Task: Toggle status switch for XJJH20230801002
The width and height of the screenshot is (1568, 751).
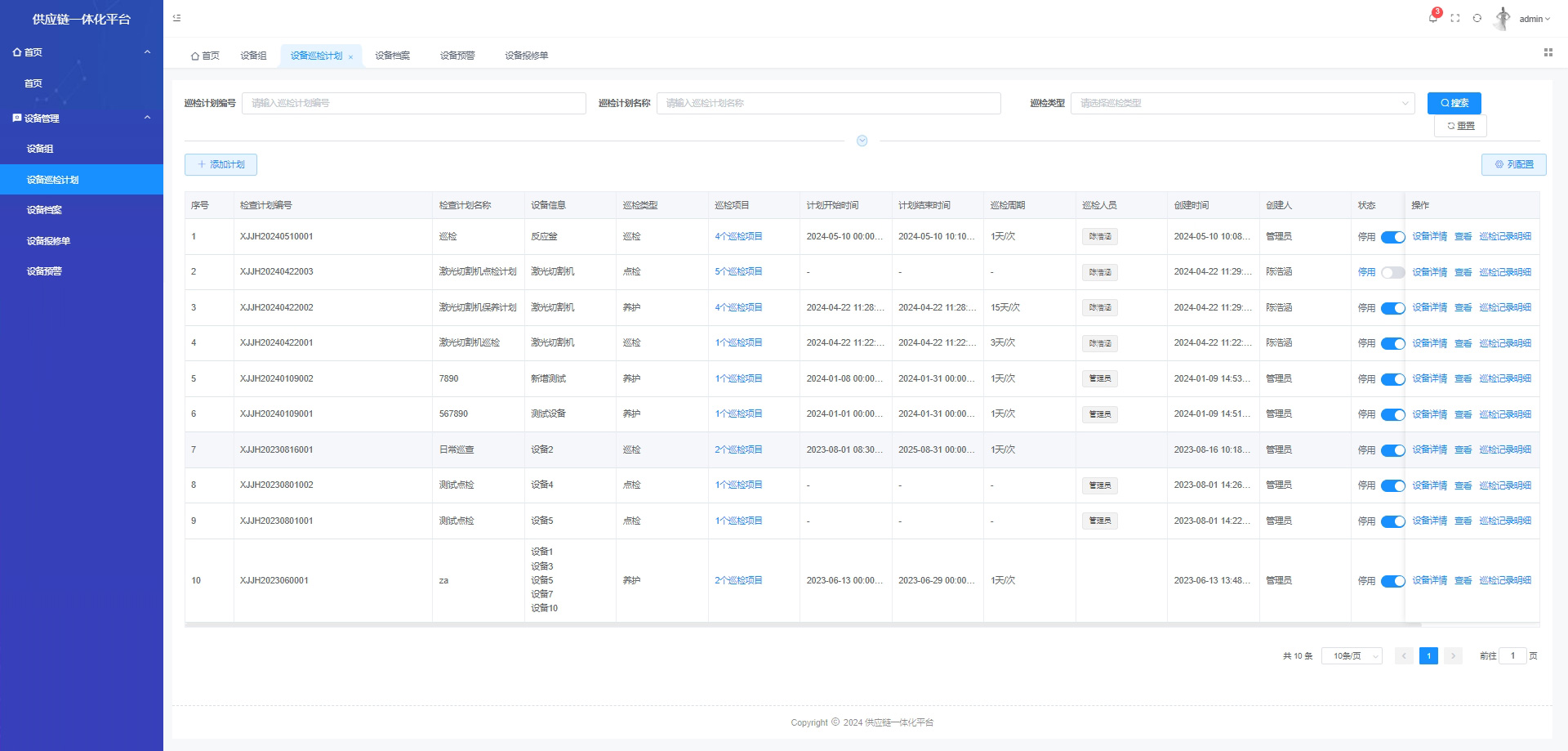Action: click(1392, 485)
